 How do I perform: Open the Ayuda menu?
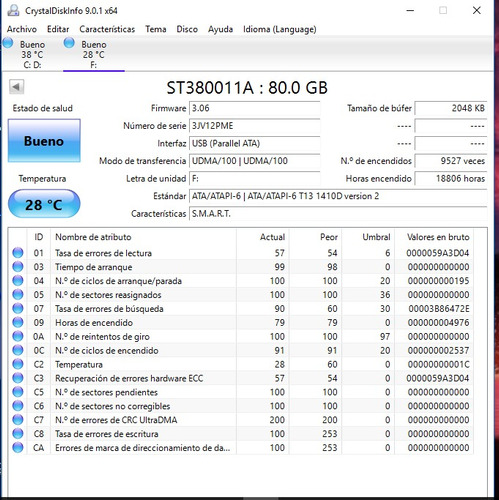(220, 29)
